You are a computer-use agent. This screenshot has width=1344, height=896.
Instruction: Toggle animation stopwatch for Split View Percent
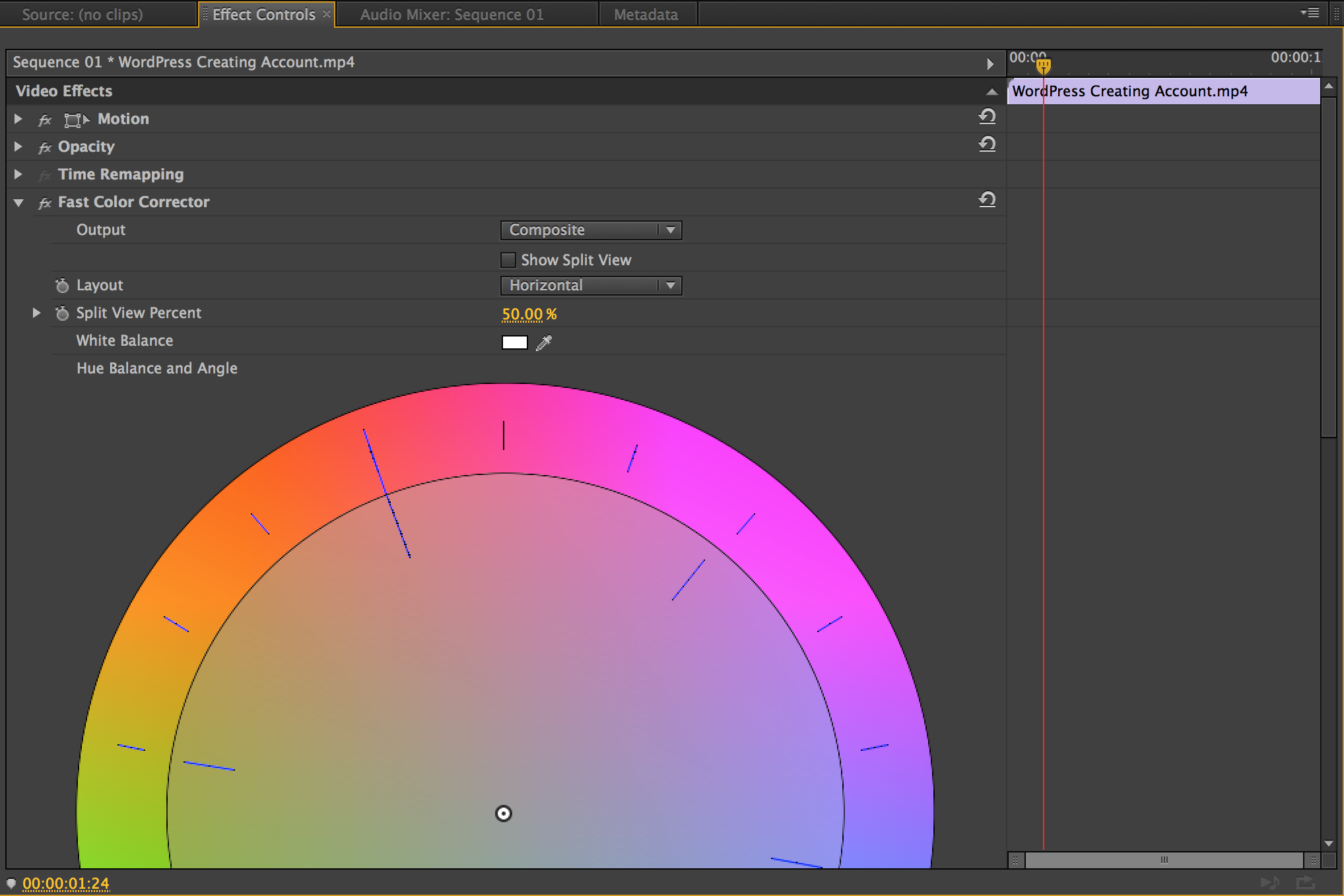coord(62,313)
